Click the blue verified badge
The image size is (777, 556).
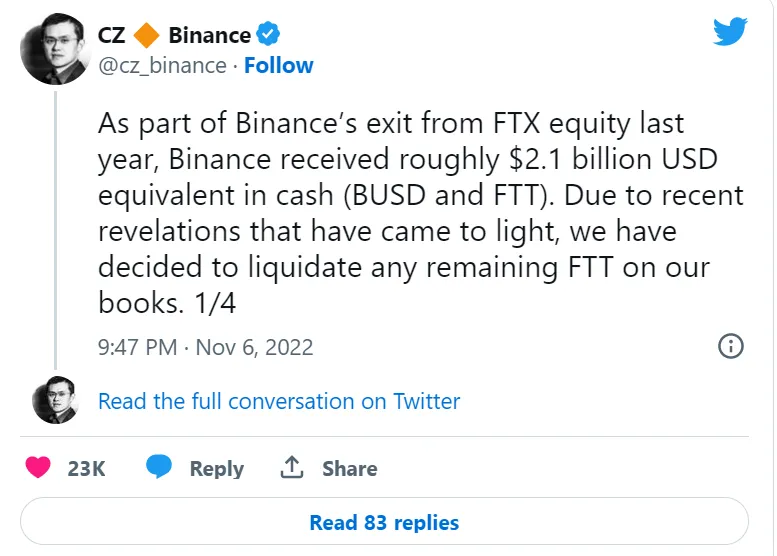(x=268, y=34)
